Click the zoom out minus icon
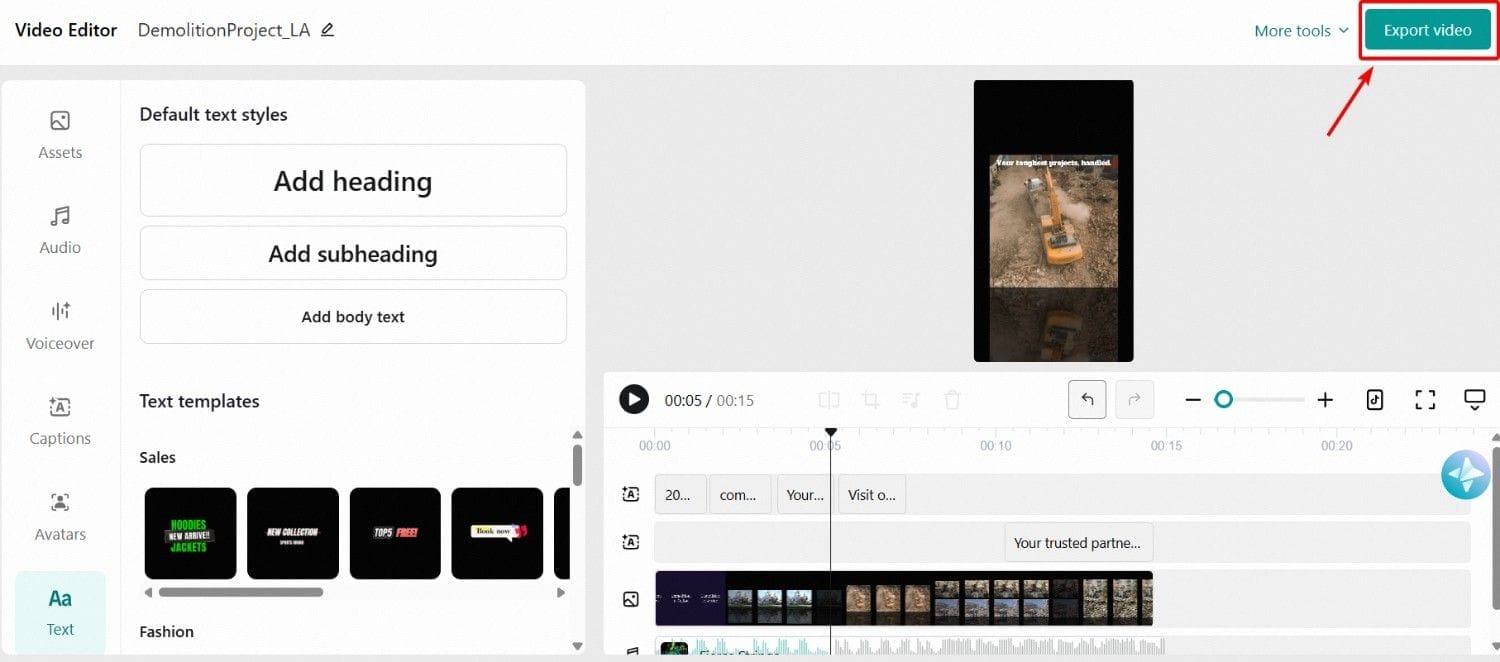The image size is (1500, 662). click(x=1192, y=400)
